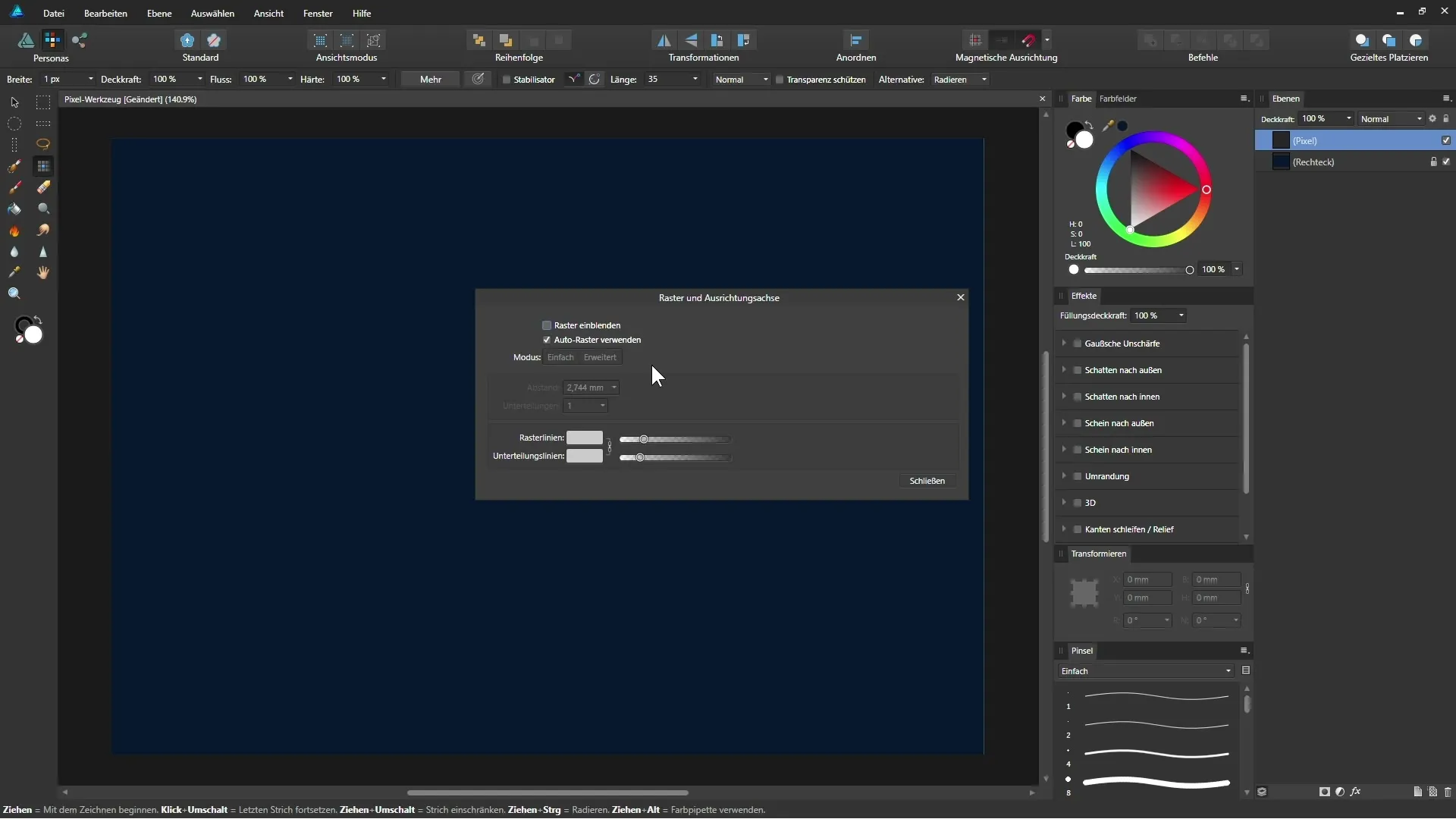Click the Rasterlinien color swatch
This screenshot has height=819, width=1456.
coord(585,438)
